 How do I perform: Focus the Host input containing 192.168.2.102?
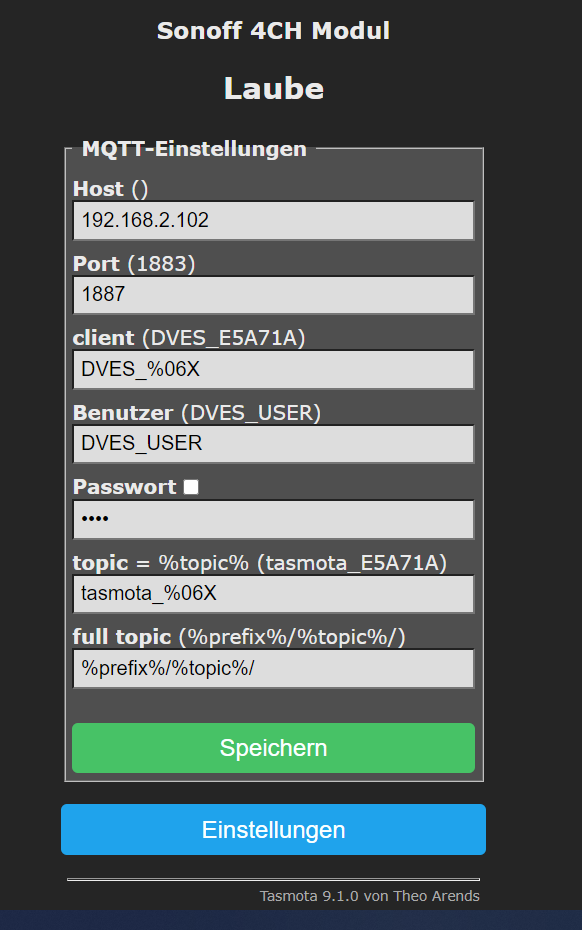pos(273,221)
